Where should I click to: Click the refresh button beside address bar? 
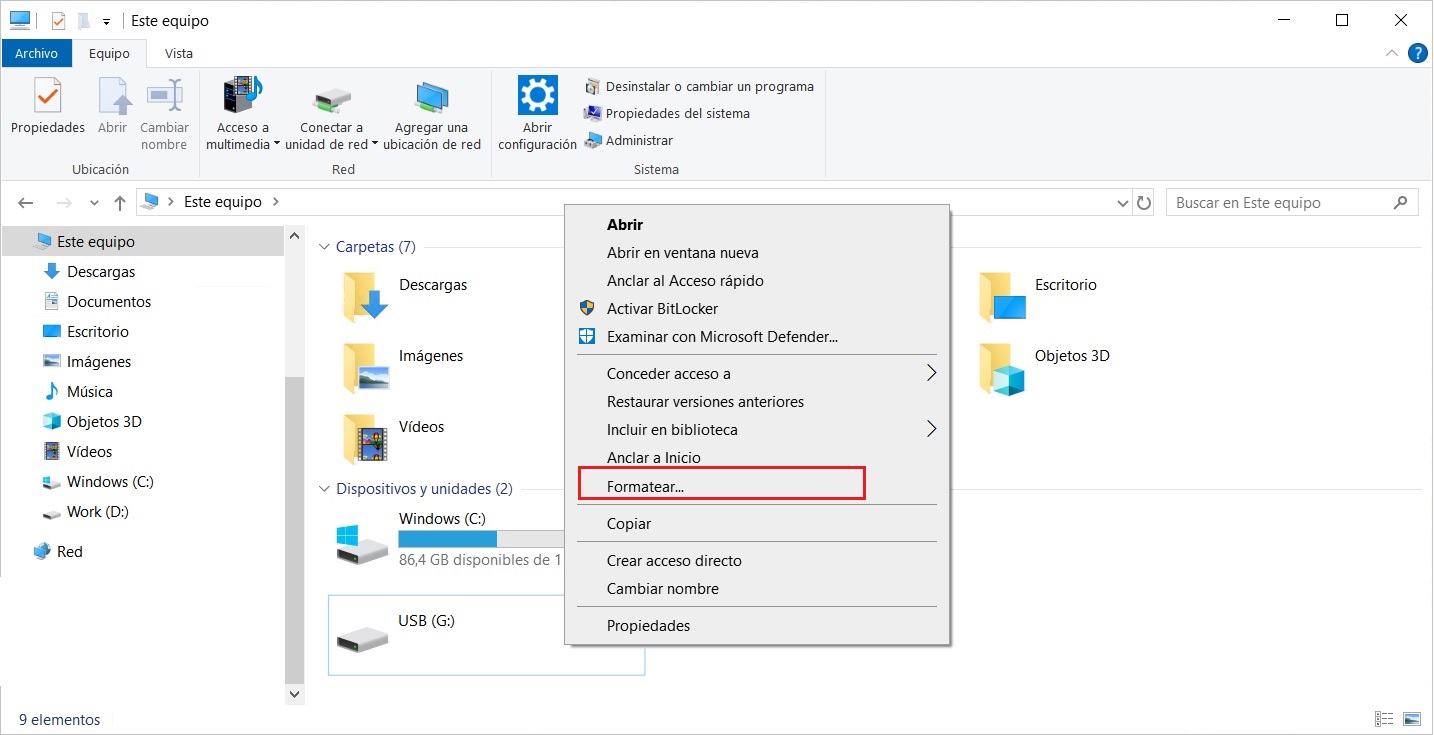tap(1145, 203)
